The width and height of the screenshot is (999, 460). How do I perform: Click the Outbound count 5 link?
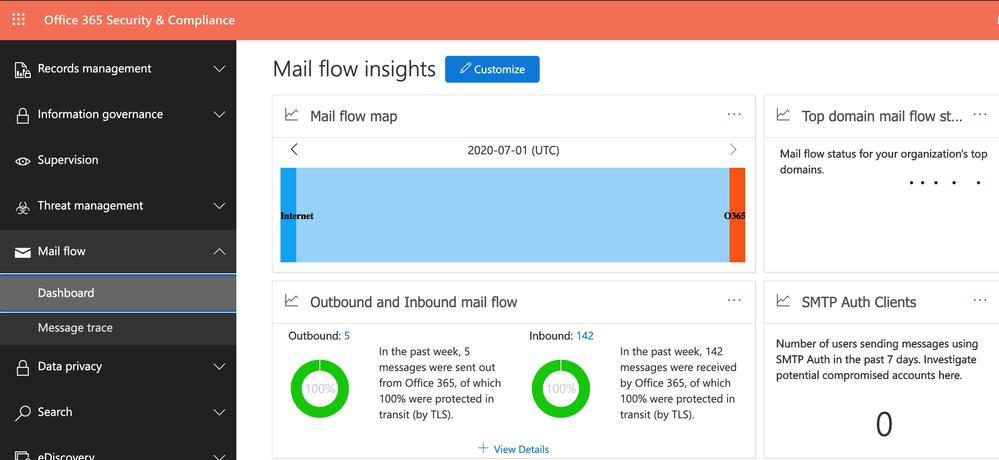(347, 336)
